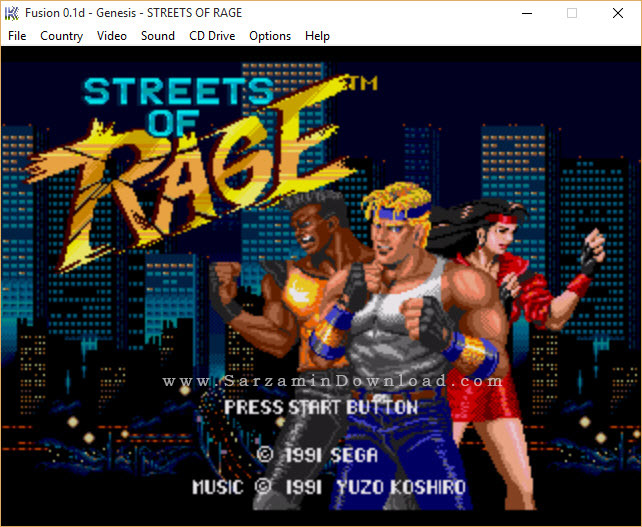Viewport: 642px width, 527px height.
Task: Close the Fusion emulator window
Action: [617, 13]
